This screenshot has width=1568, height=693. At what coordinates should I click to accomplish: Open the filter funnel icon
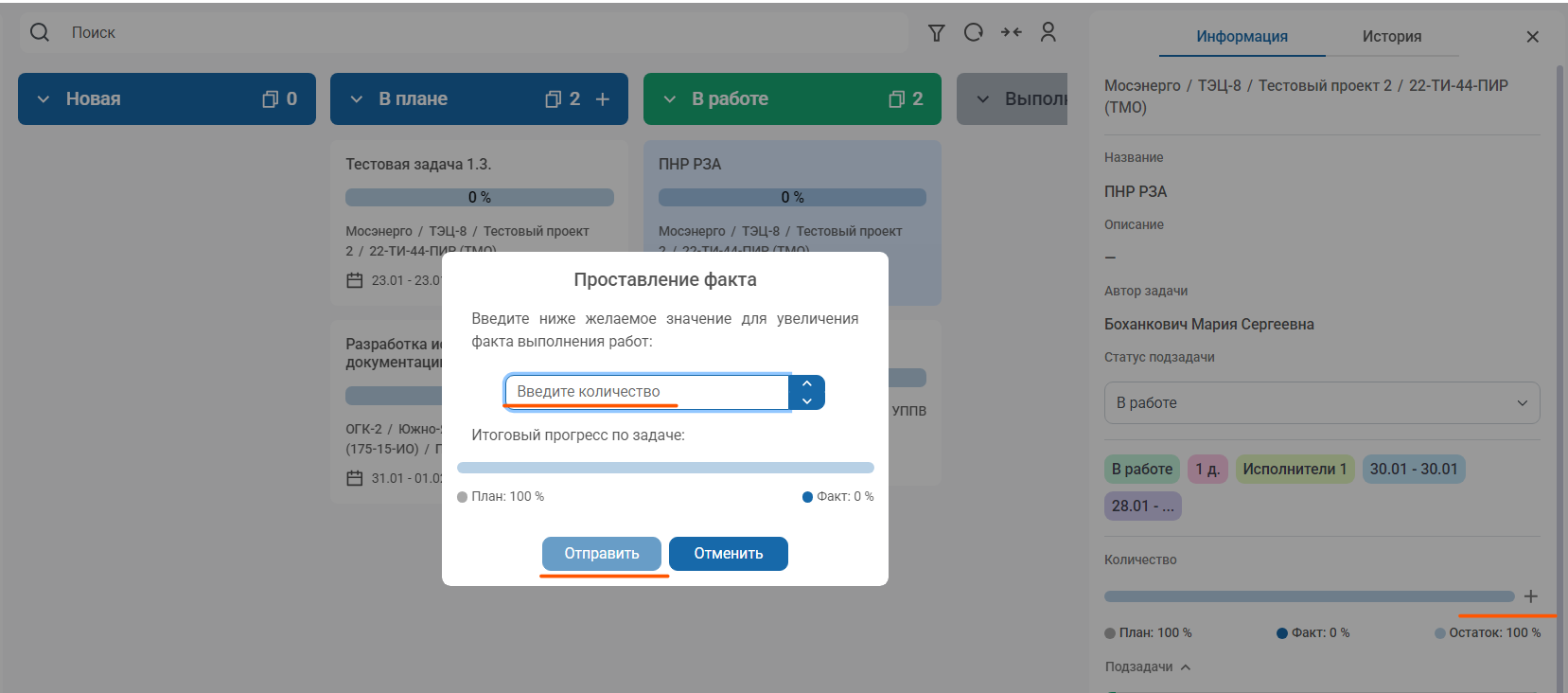pyautogui.click(x=936, y=33)
